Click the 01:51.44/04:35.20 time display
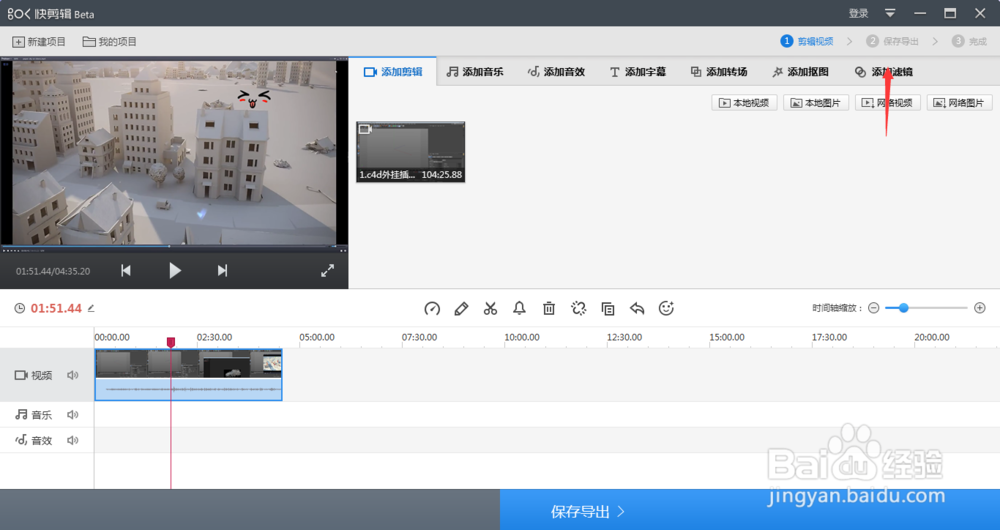Viewport: 1000px width, 530px height. tap(53, 271)
